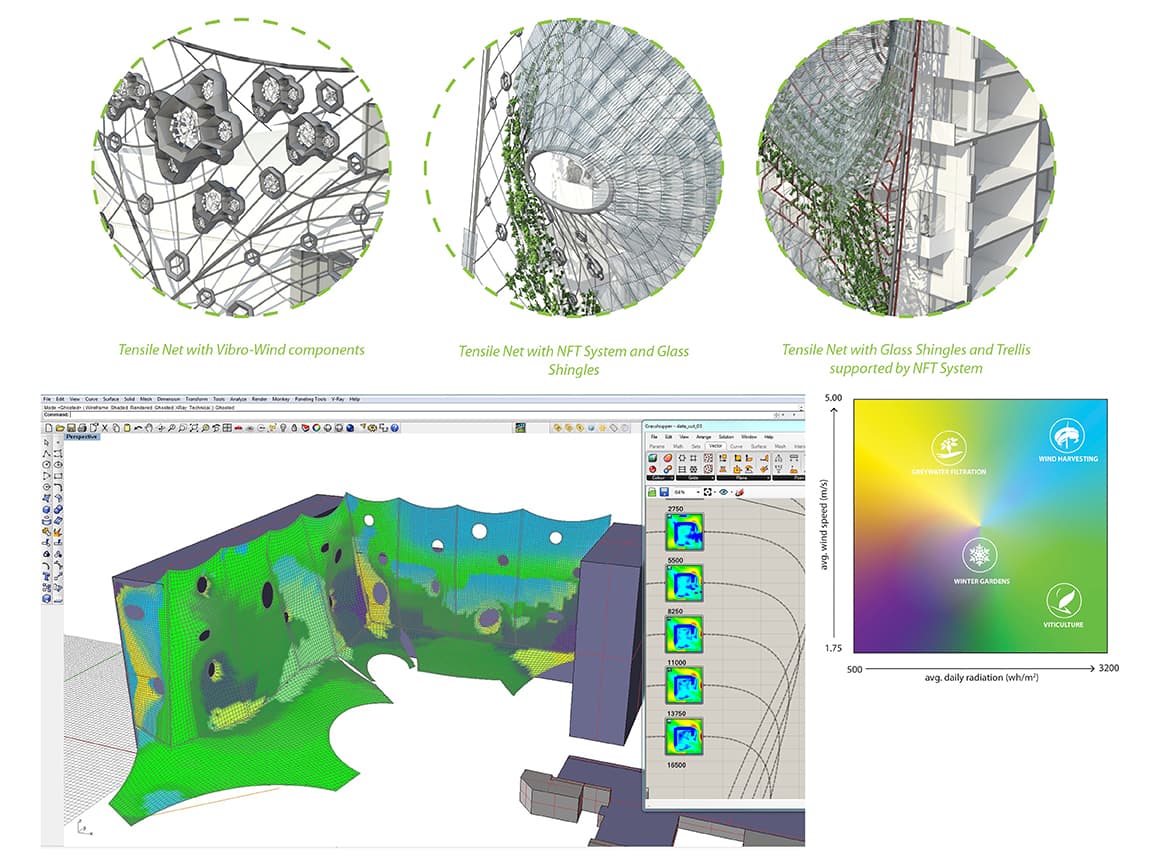
Task: Open the Rhino File menu
Action: click(x=46, y=399)
